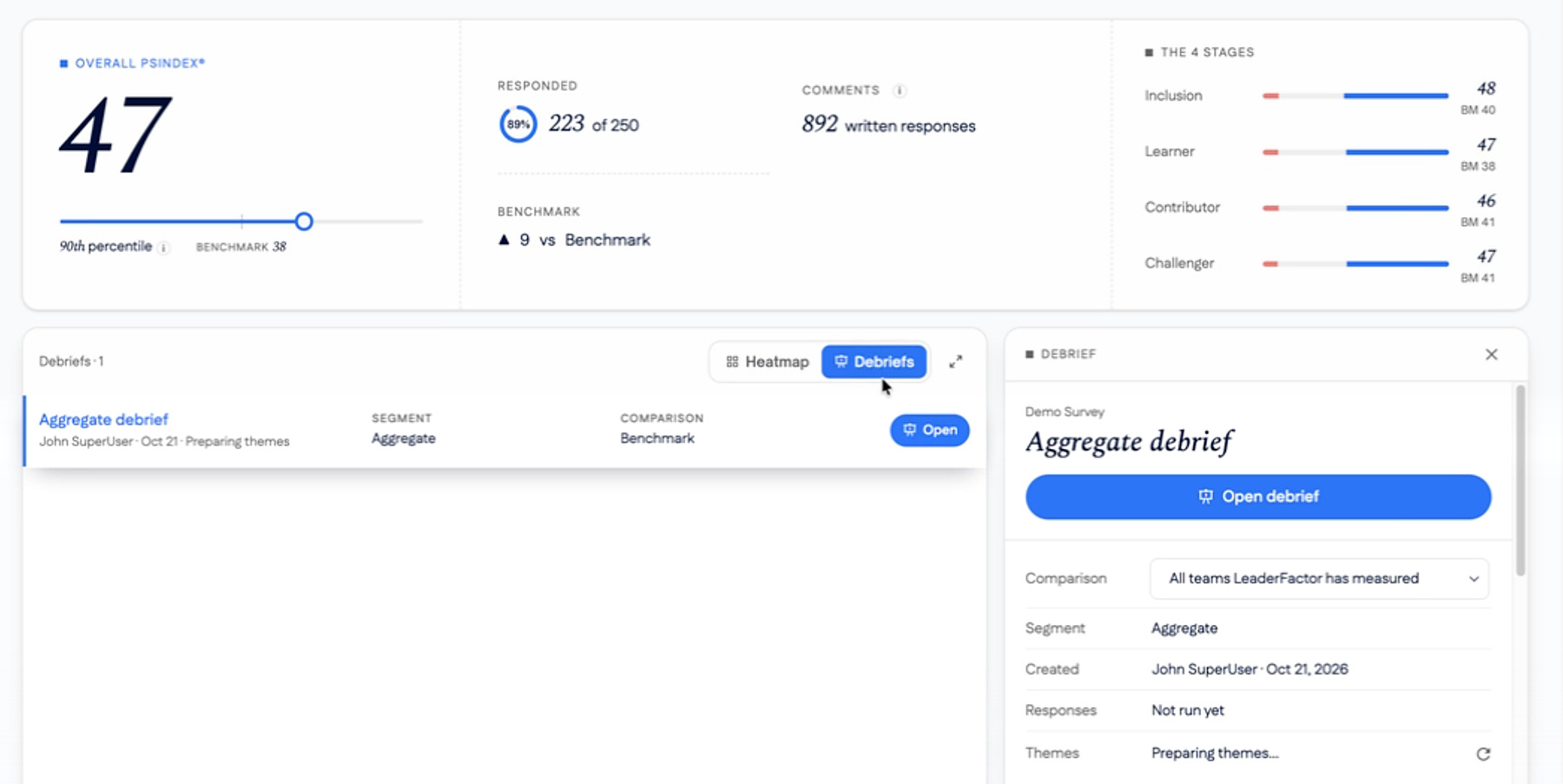Close the Debrief side panel
The height and width of the screenshot is (784, 1563).
point(1491,354)
